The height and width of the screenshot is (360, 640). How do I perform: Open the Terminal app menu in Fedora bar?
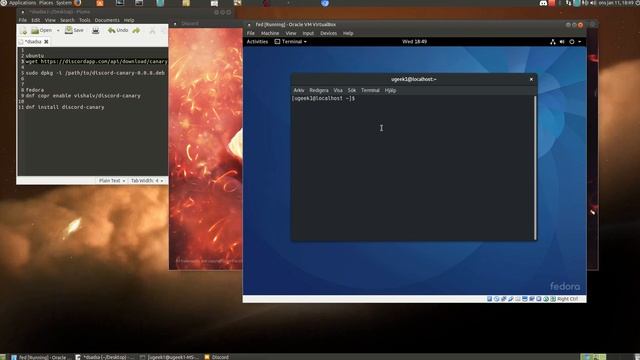tap(291, 42)
